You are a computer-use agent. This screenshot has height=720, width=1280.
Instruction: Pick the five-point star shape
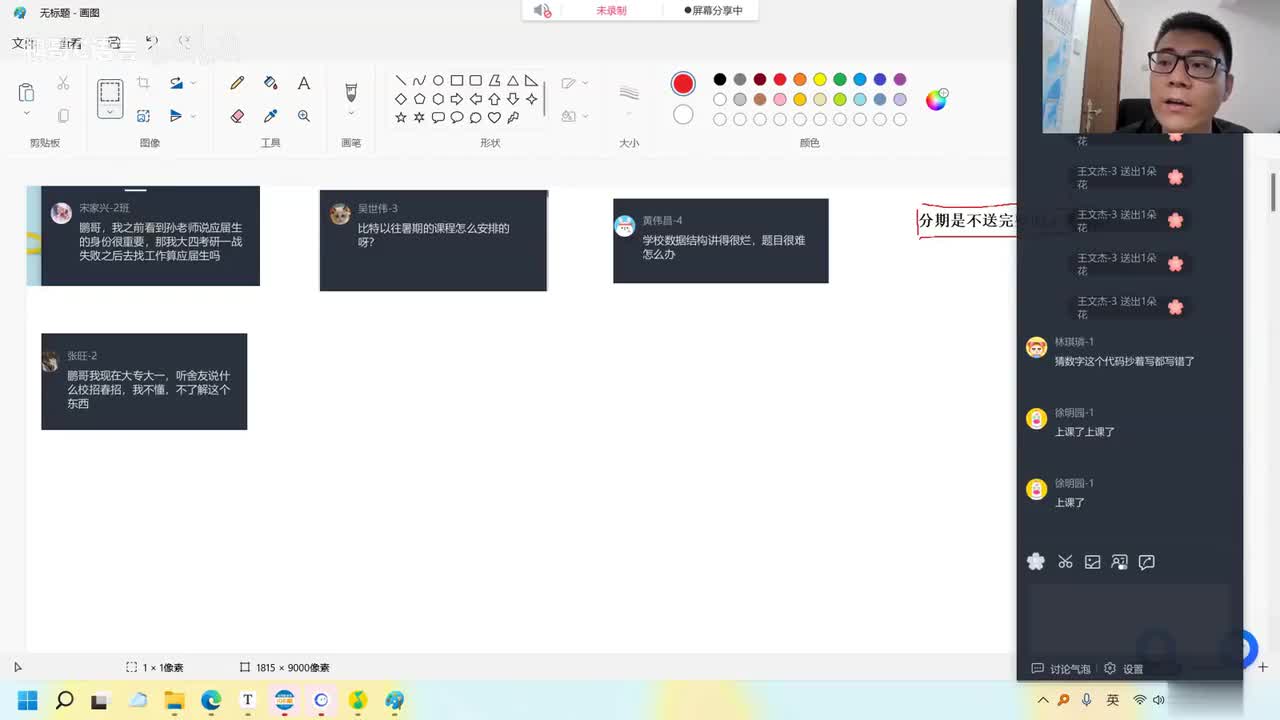(x=401, y=117)
